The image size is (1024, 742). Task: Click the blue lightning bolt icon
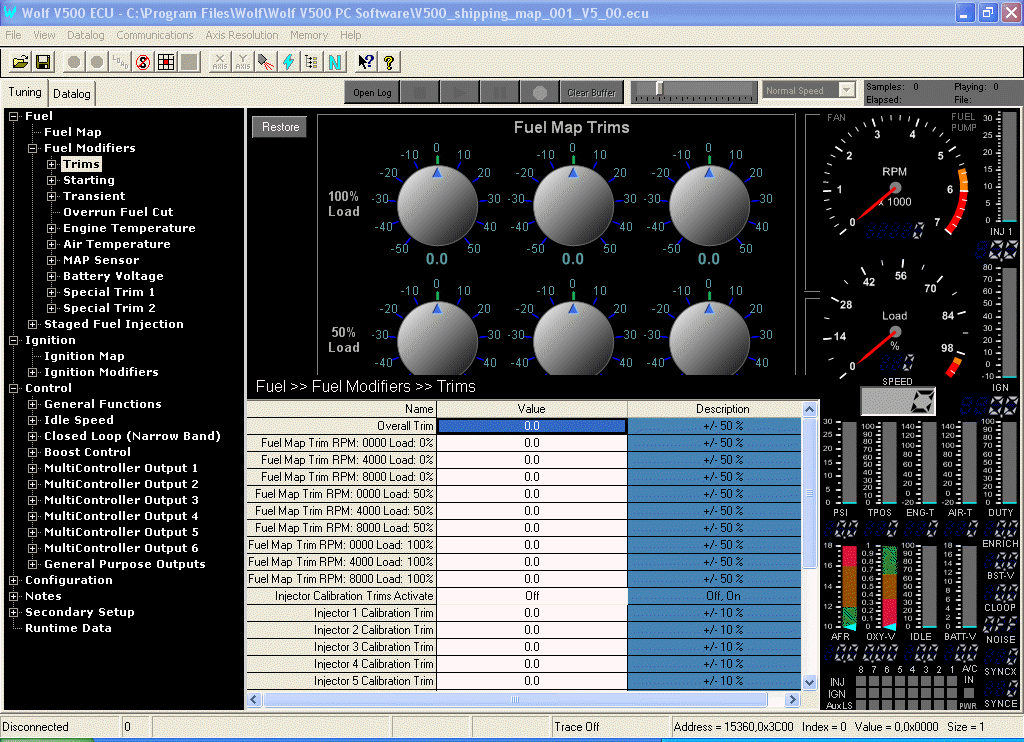[288, 62]
